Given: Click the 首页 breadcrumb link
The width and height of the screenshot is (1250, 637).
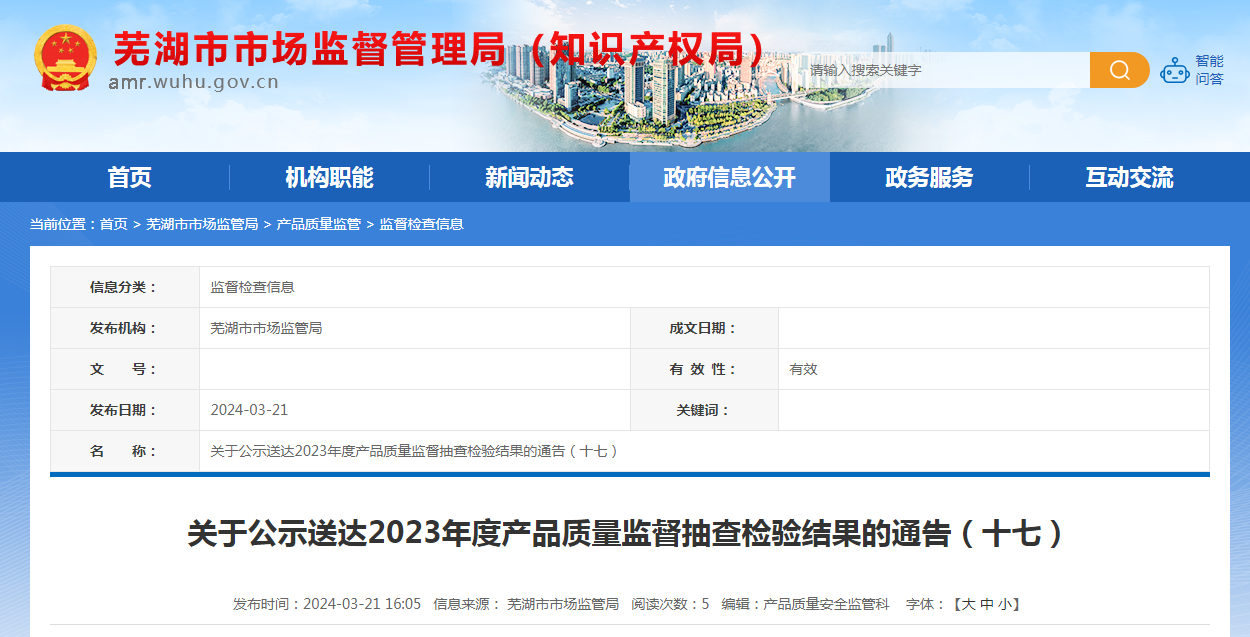Looking at the screenshot, I should pyautogui.click(x=113, y=224).
